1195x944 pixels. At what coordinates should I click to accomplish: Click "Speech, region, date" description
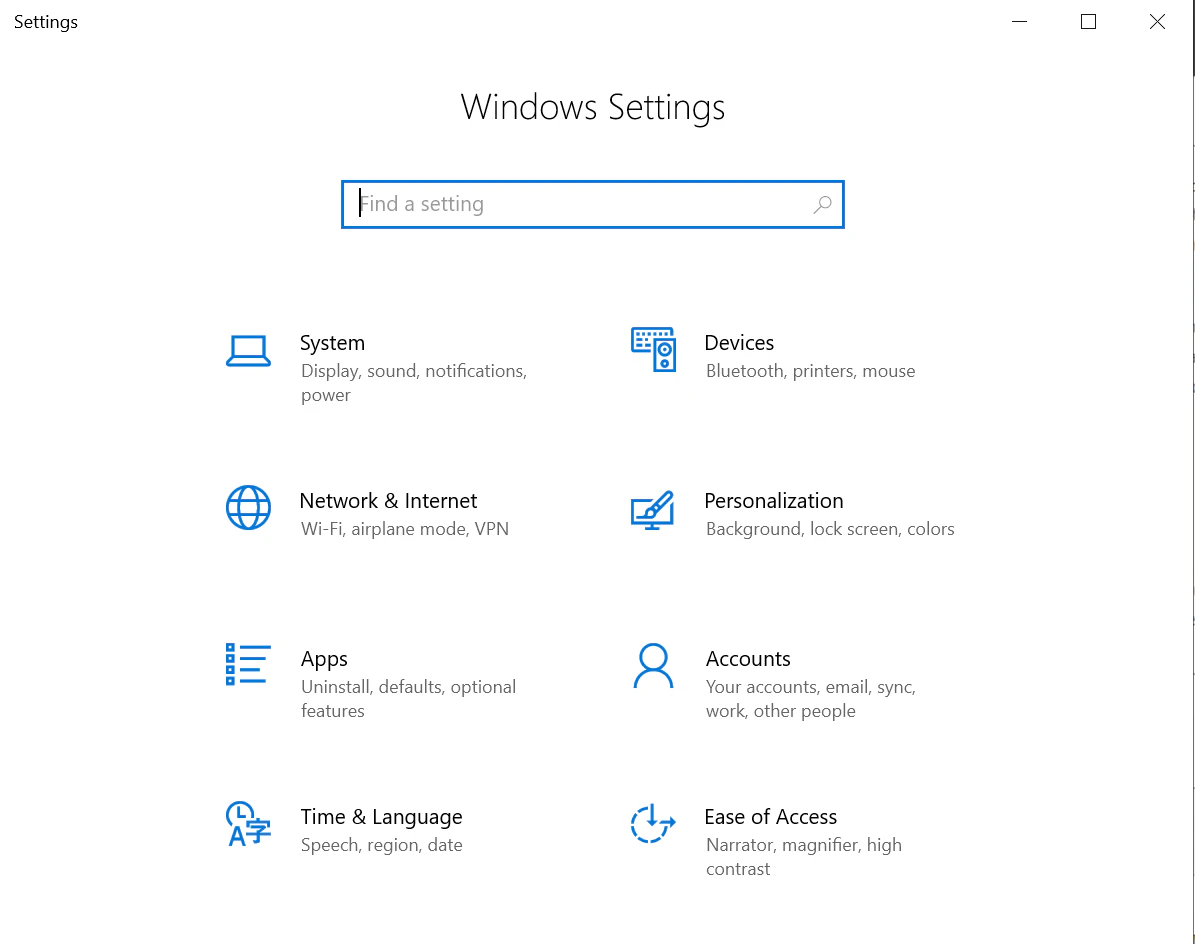tap(381, 845)
